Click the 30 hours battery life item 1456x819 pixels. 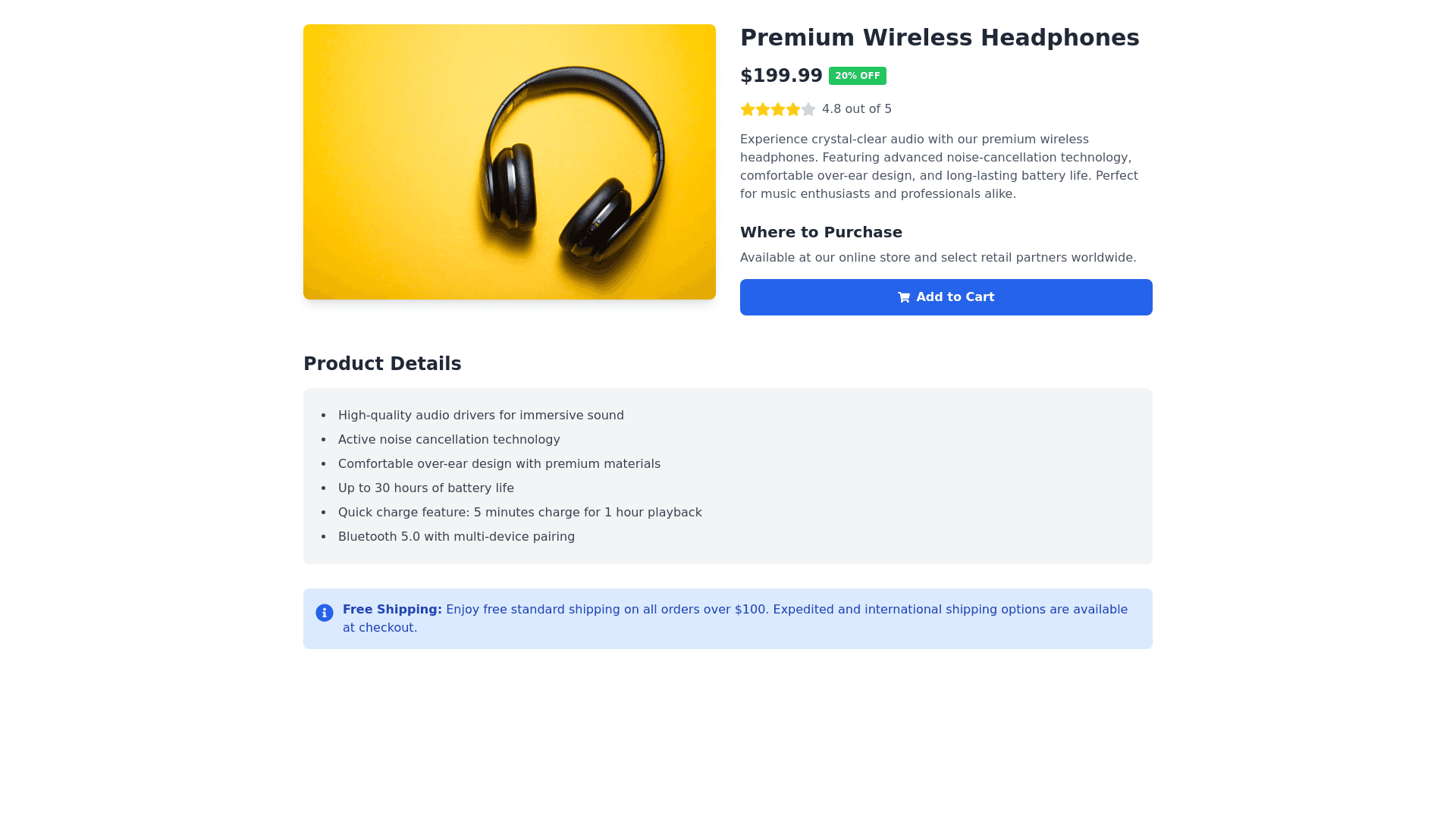(x=425, y=488)
